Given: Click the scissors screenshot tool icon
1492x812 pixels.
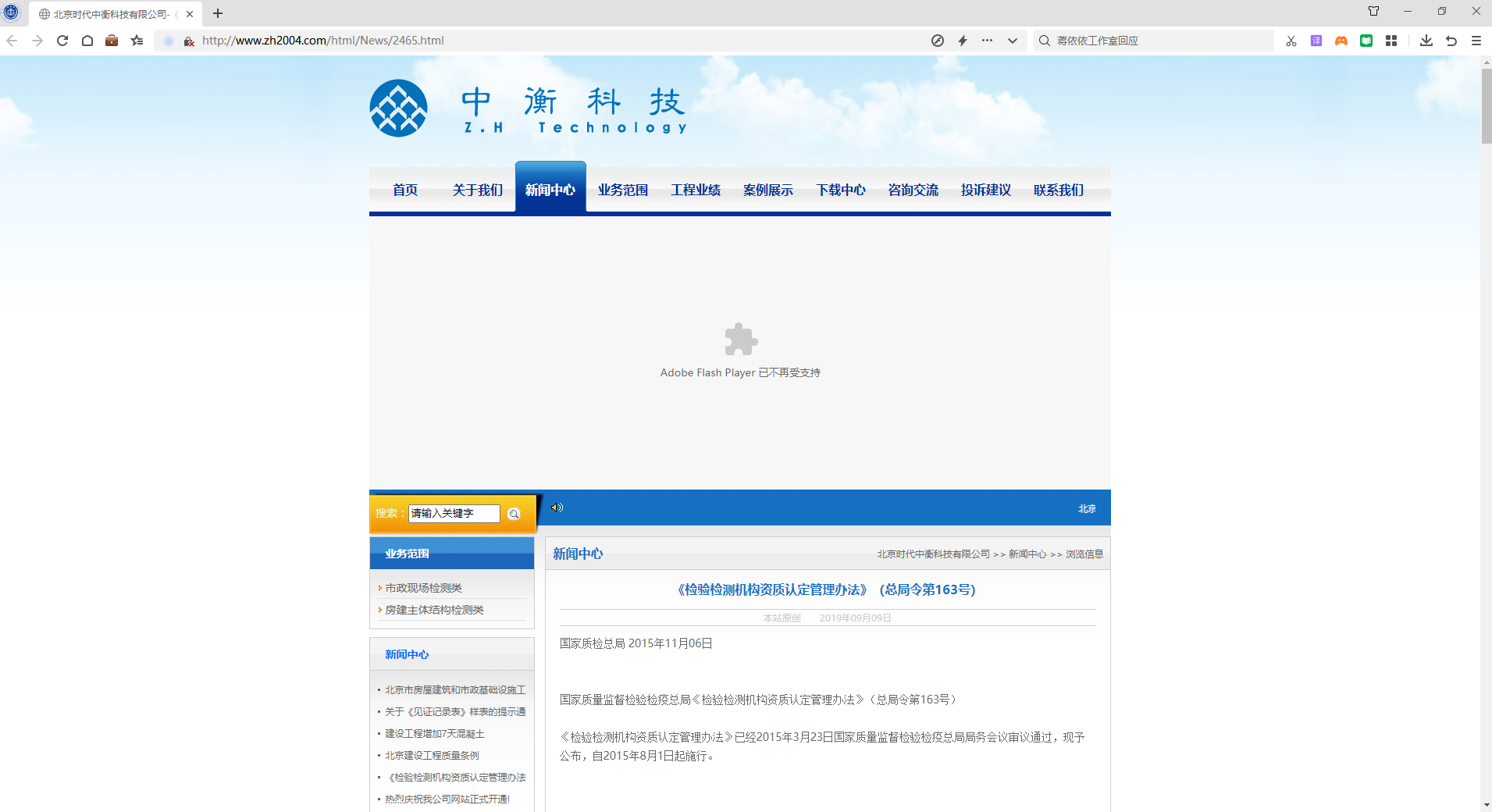Looking at the screenshot, I should tap(1291, 41).
